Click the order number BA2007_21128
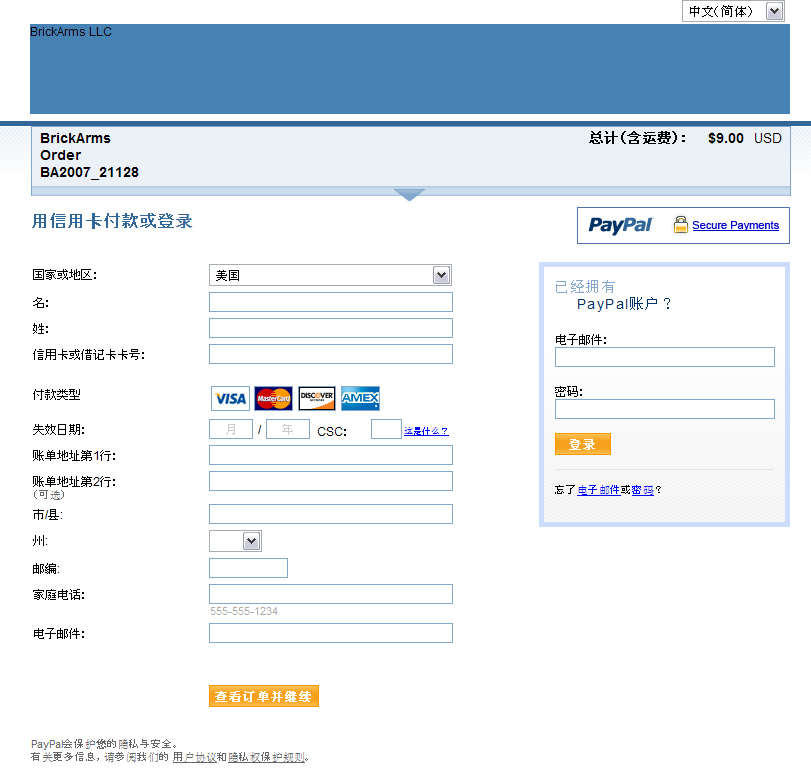 coord(89,172)
